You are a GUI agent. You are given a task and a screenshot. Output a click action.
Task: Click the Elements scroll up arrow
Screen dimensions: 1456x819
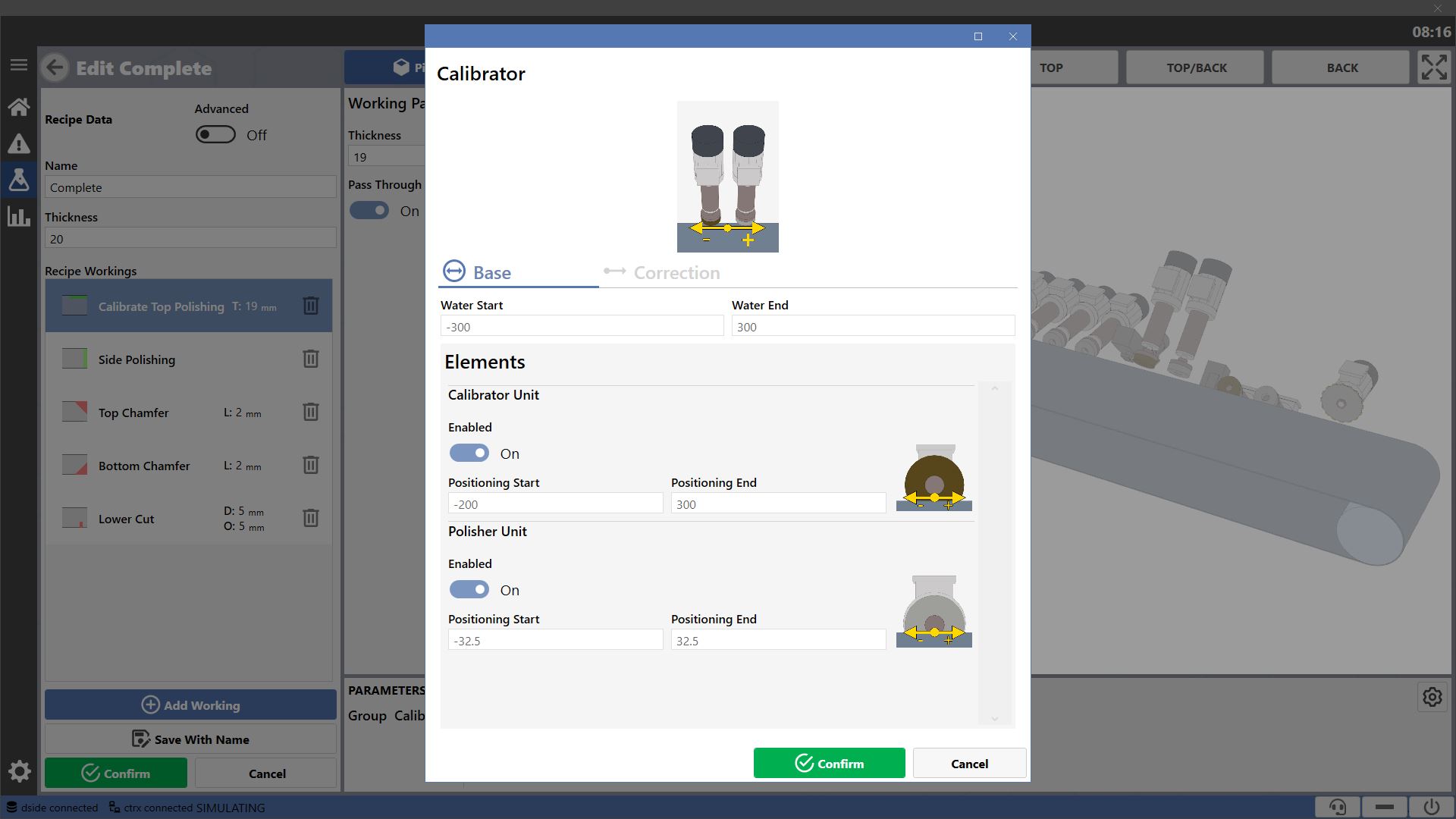pyautogui.click(x=994, y=388)
